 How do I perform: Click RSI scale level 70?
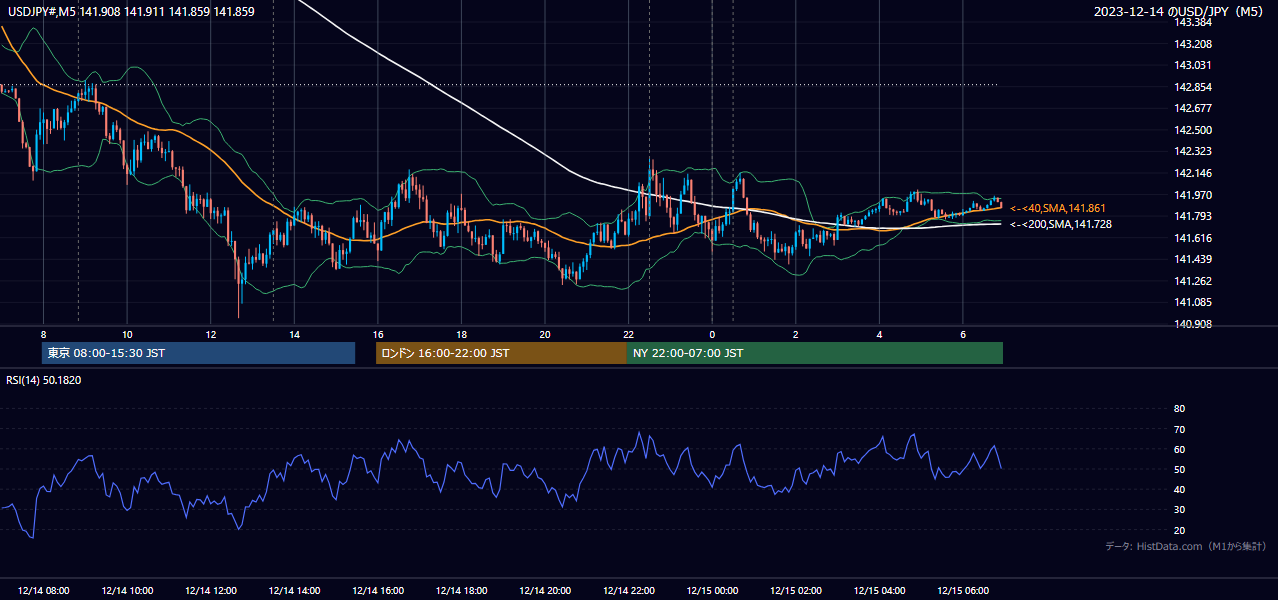click(x=1179, y=429)
